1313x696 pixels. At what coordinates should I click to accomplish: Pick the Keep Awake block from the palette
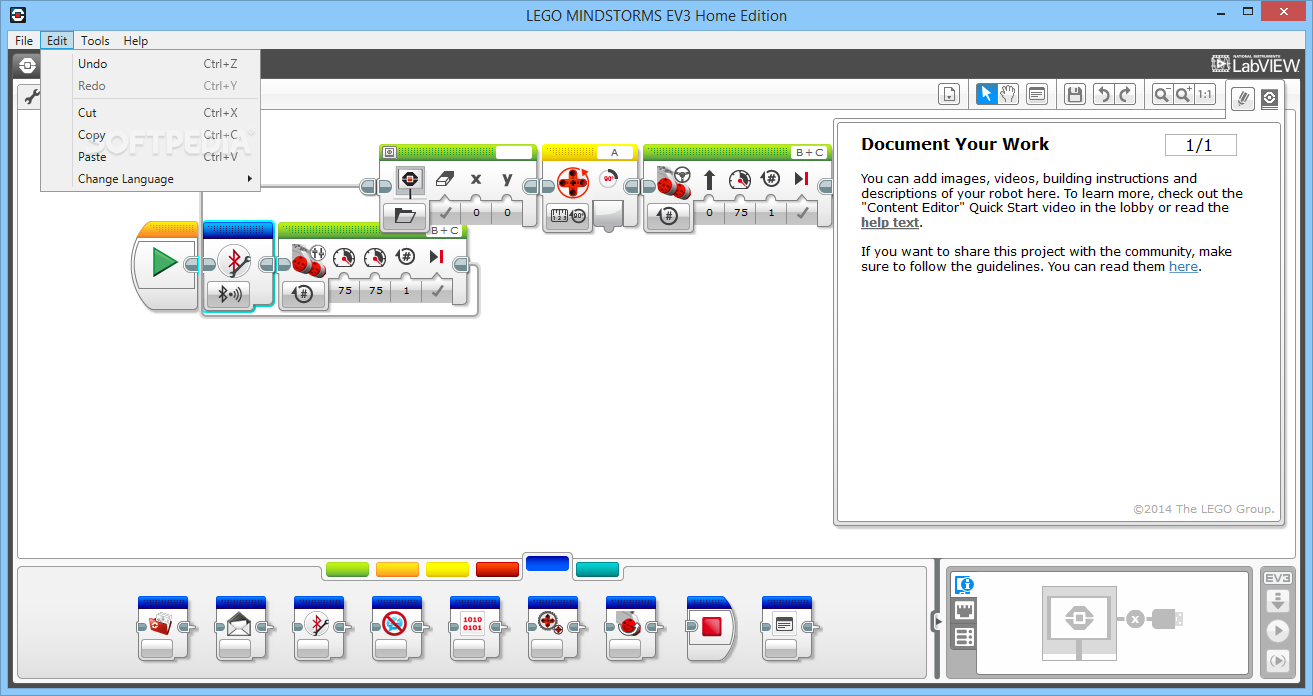[396, 628]
